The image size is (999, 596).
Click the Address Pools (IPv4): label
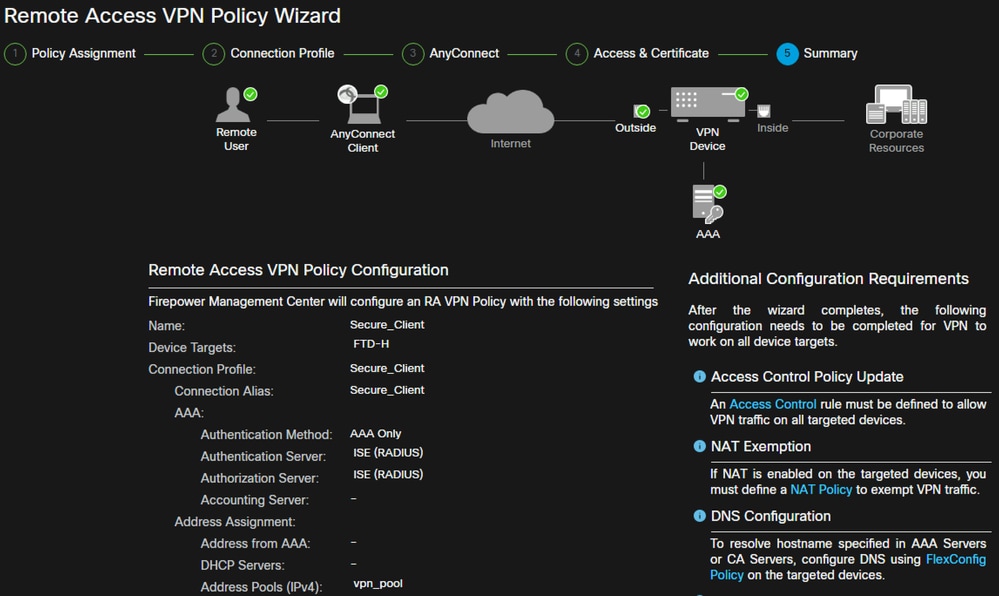(x=261, y=587)
